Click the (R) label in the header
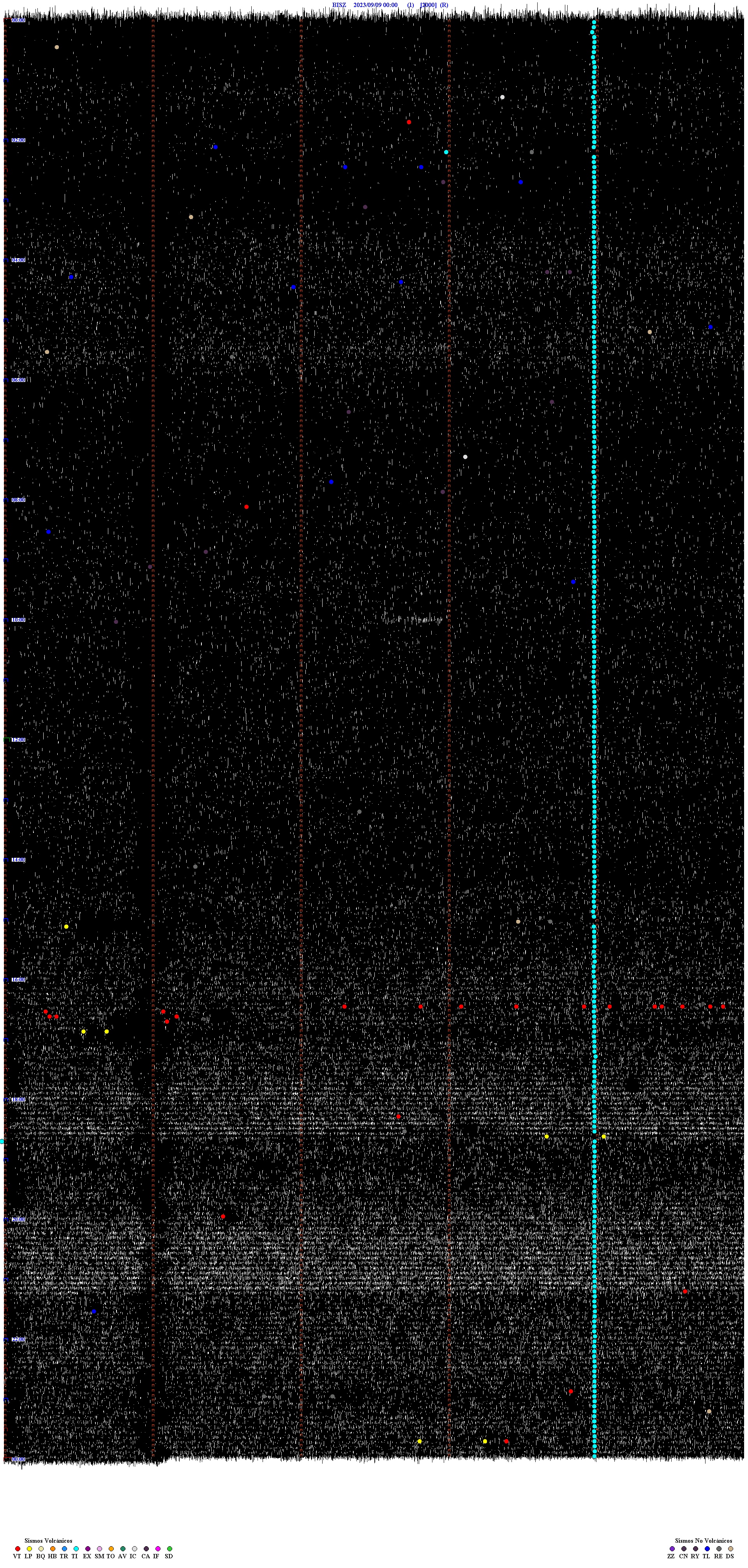Image resolution: width=748 pixels, height=1568 pixels. pos(444,5)
